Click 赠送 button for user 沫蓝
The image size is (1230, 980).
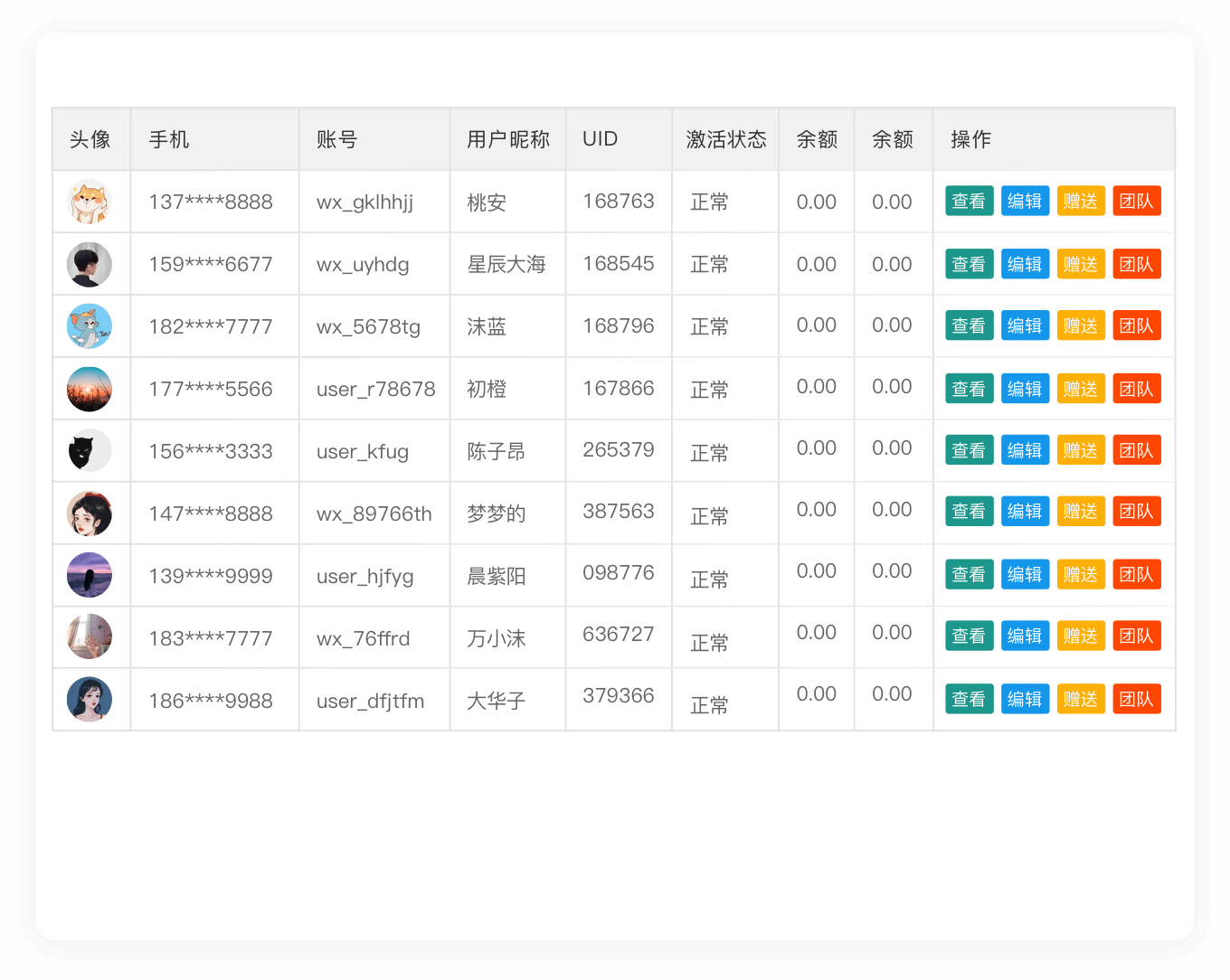pos(1081,325)
